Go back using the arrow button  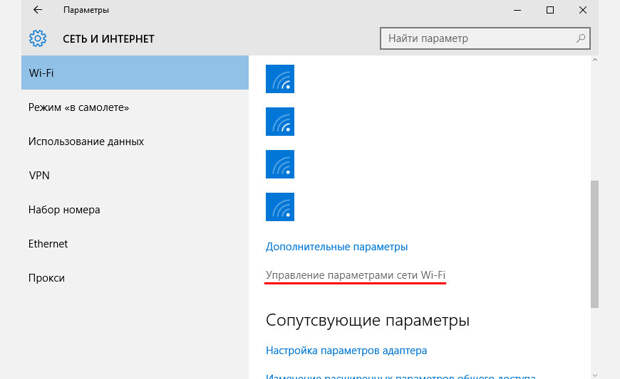(38, 10)
